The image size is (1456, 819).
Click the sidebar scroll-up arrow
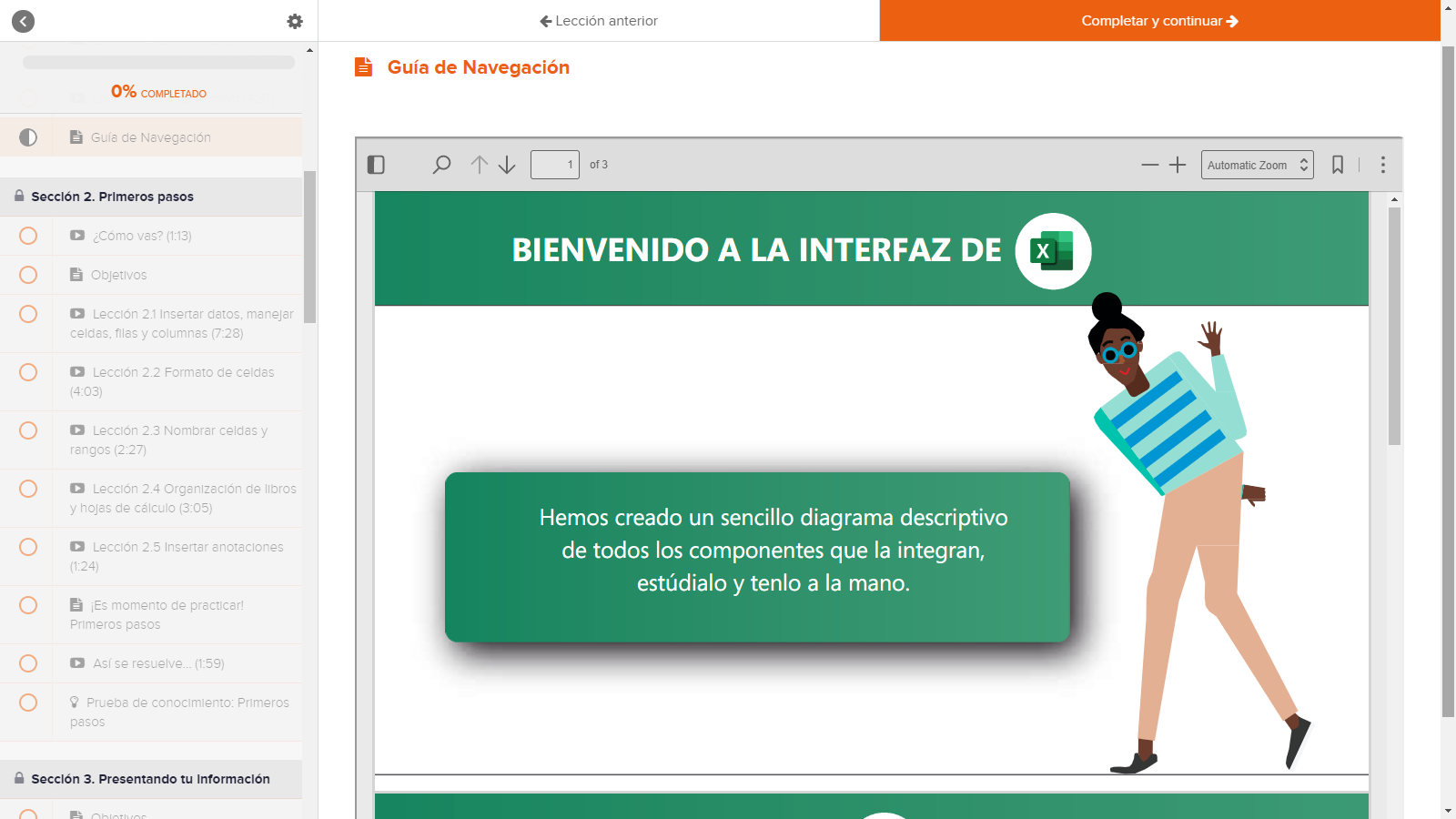click(x=309, y=50)
